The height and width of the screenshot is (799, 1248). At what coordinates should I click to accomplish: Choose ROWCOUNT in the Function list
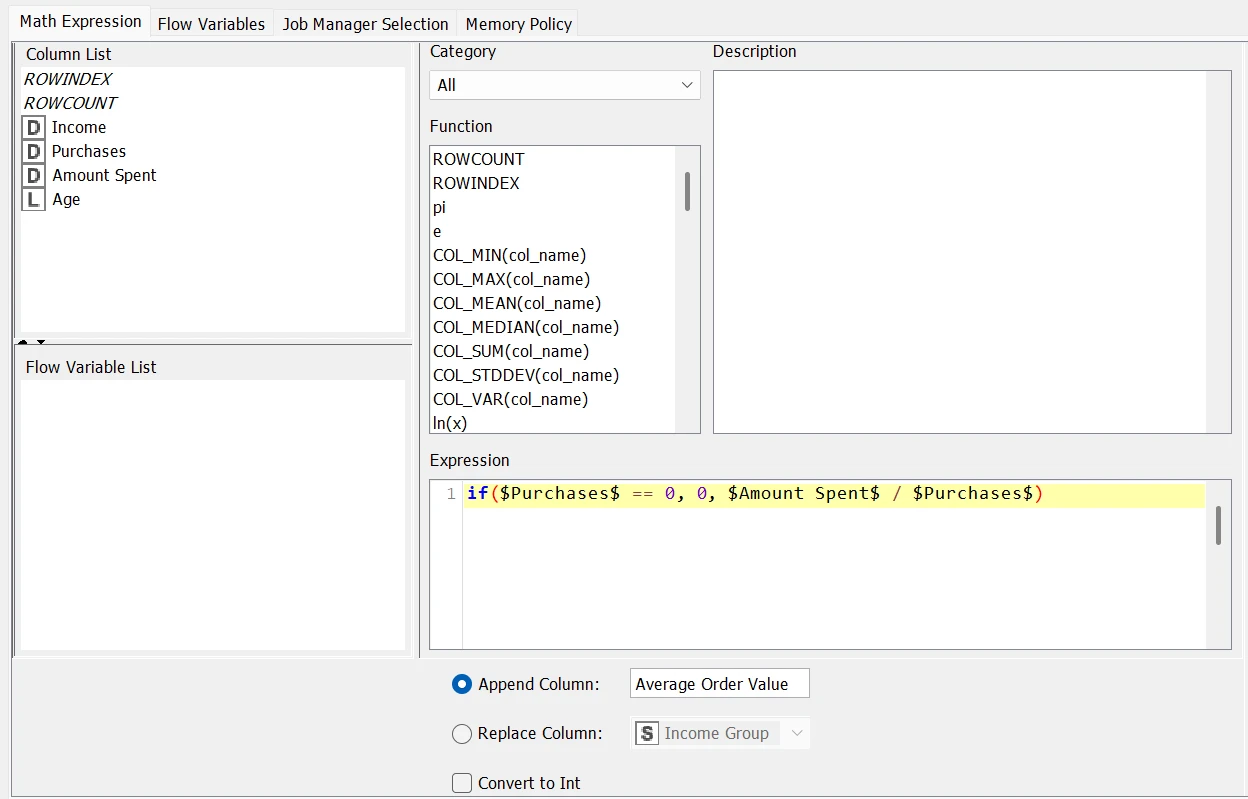[x=478, y=159]
